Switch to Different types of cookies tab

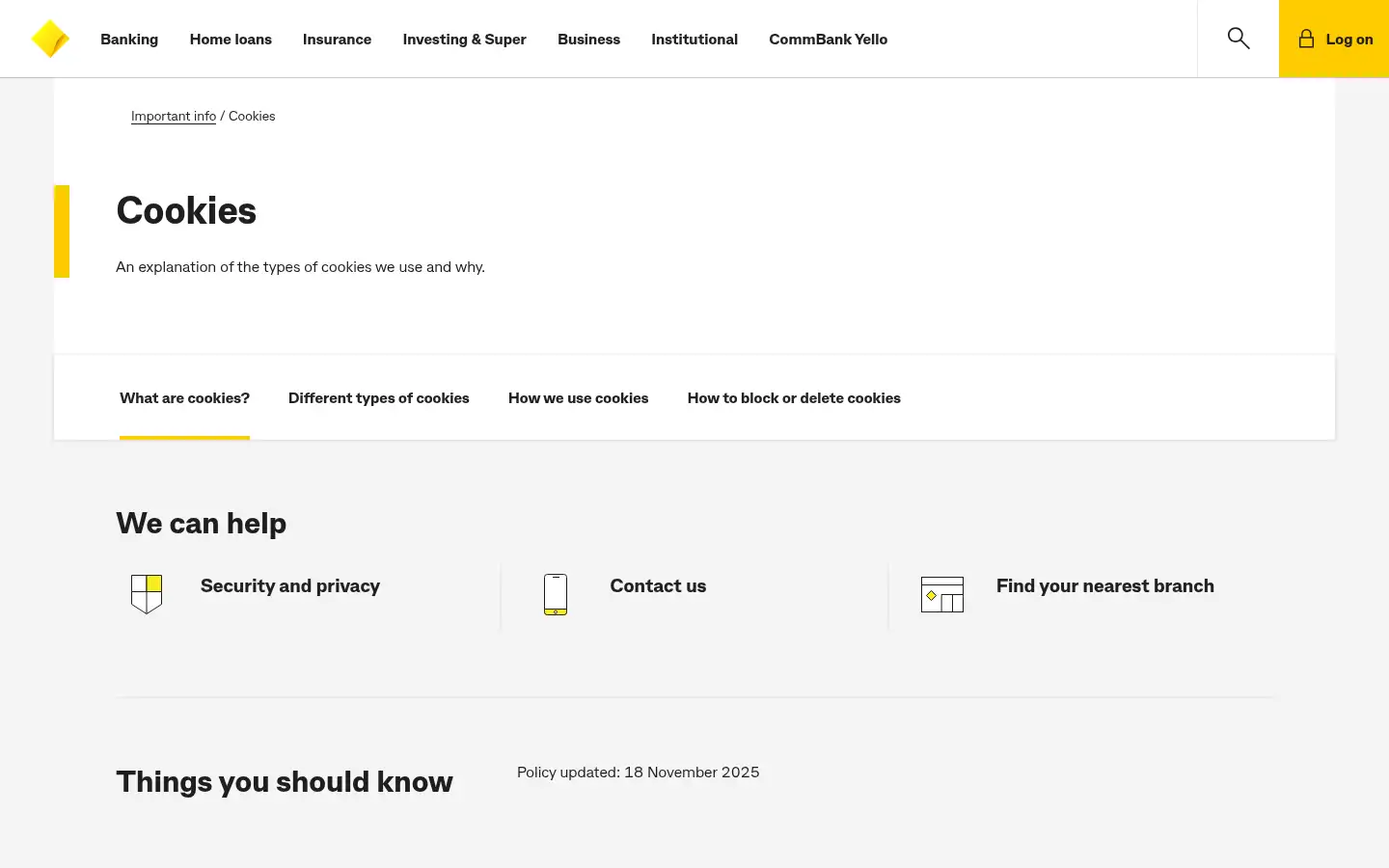(379, 398)
